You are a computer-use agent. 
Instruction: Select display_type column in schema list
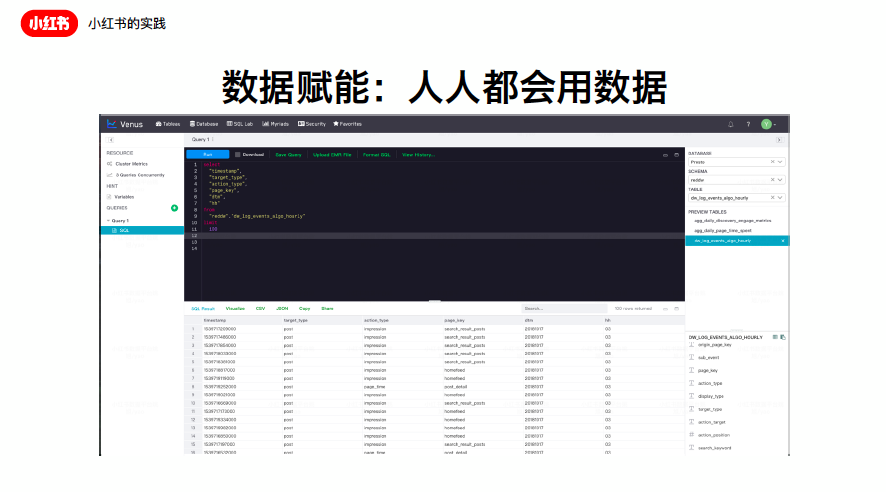click(711, 397)
